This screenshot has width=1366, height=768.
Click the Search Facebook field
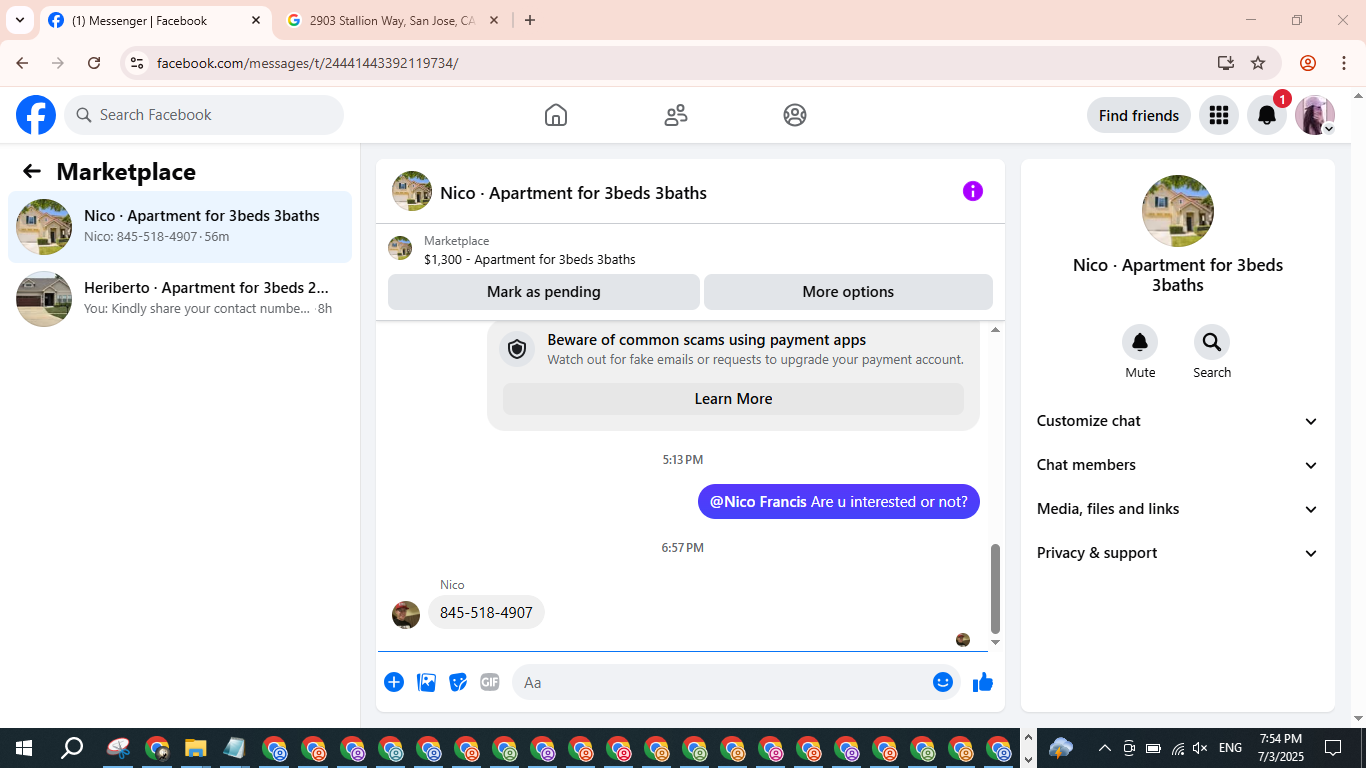tap(204, 115)
